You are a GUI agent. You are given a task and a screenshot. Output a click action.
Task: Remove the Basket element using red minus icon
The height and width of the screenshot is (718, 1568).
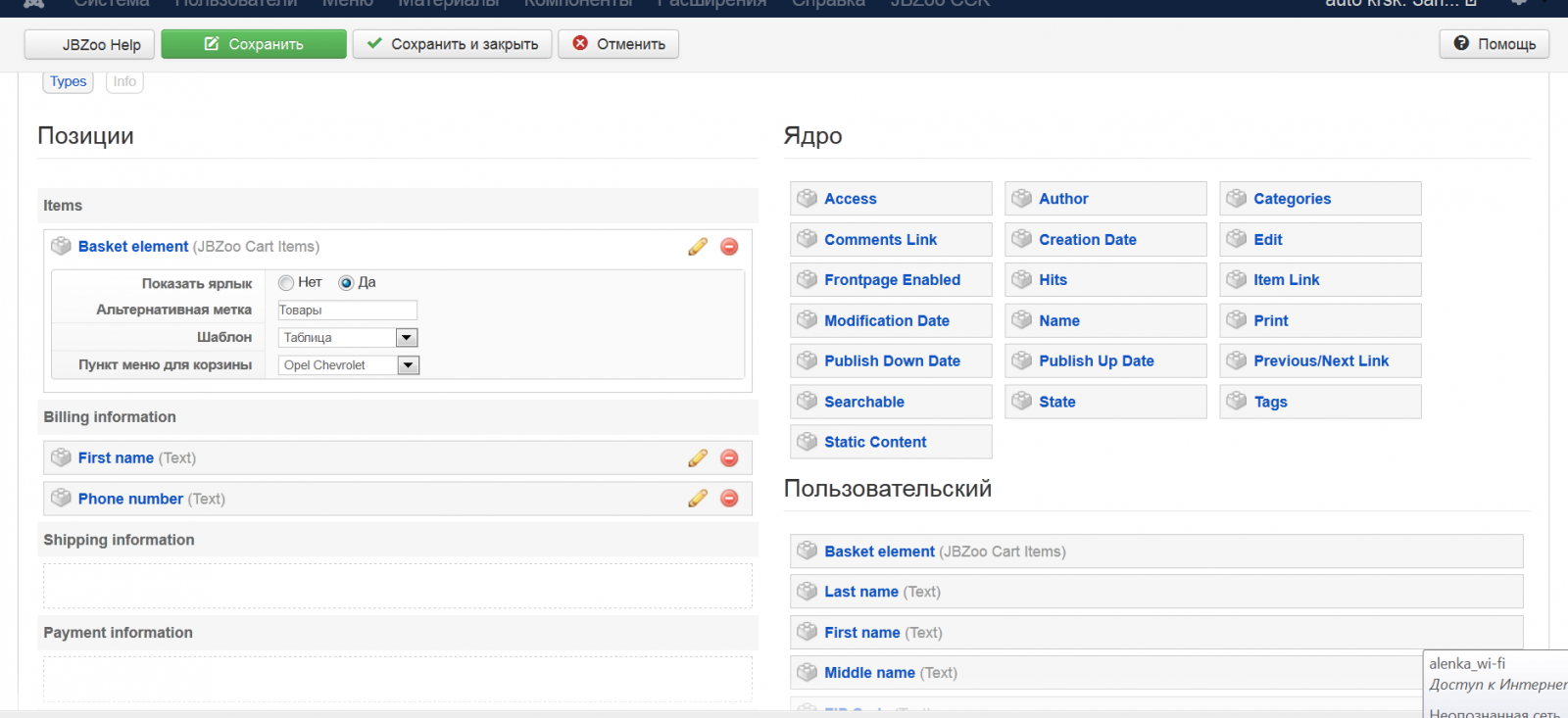tap(729, 247)
